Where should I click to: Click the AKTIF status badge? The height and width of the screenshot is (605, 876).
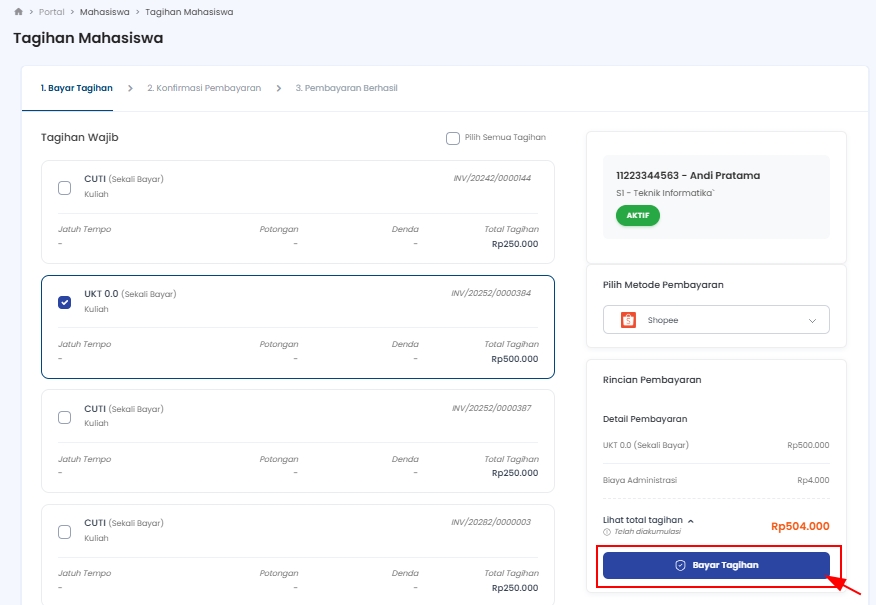[x=637, y=216]
